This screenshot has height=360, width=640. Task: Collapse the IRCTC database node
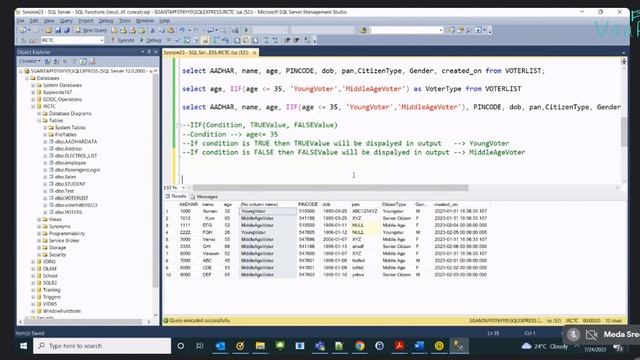click(33, 106)
